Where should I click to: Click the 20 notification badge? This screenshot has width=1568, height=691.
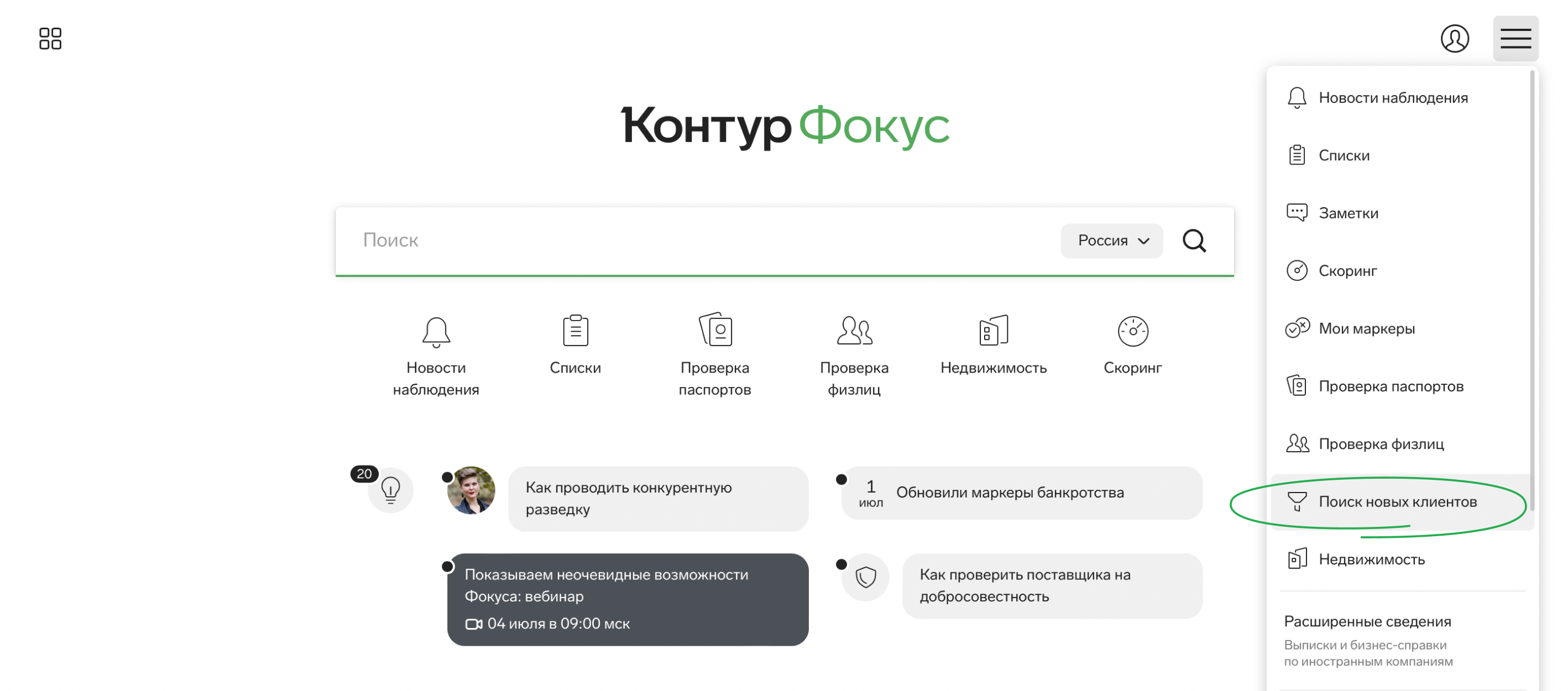363,474
